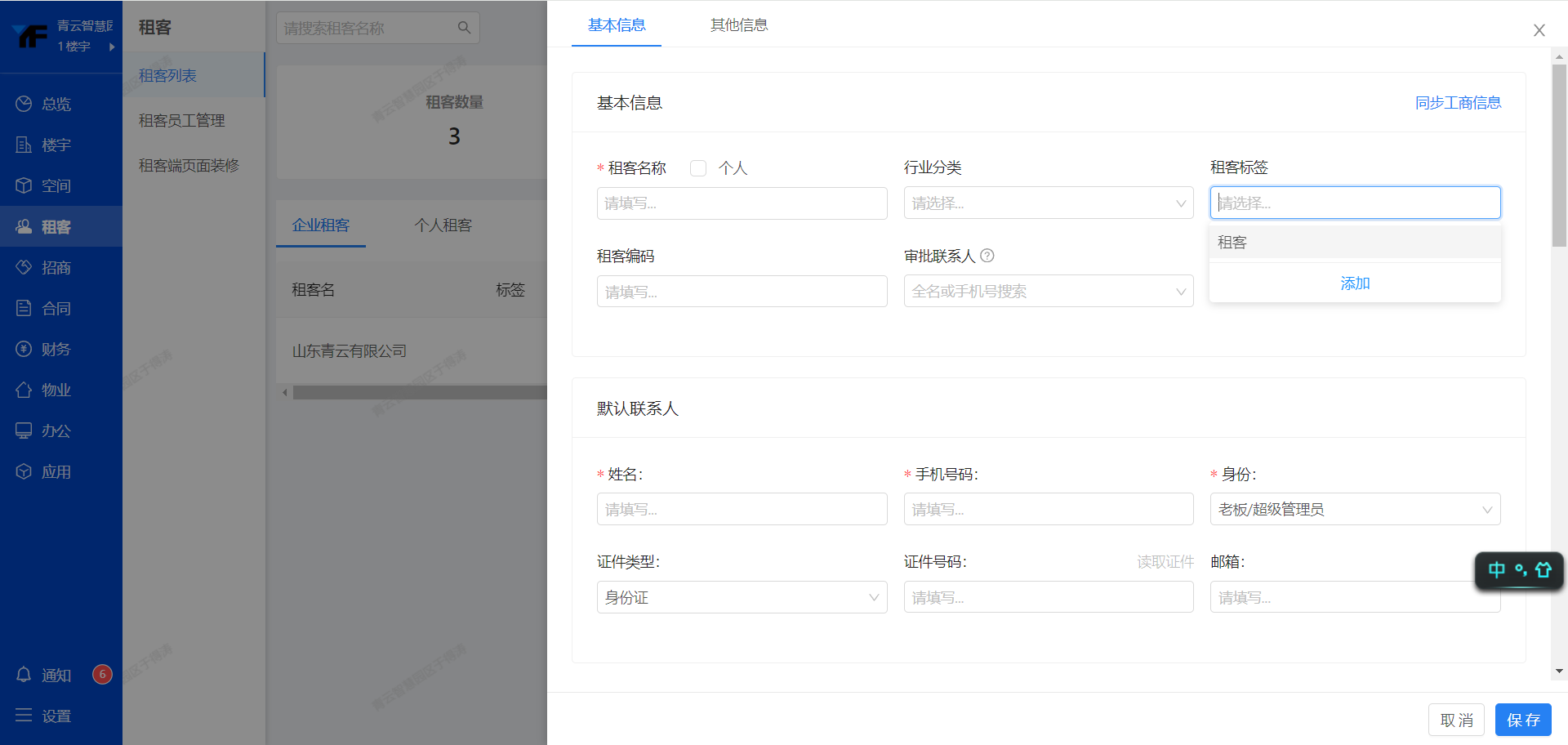The width and height of the screenshot is (1568, 745).
Task: Open the 设置 settings menu icon
Action: pos(24,716)
